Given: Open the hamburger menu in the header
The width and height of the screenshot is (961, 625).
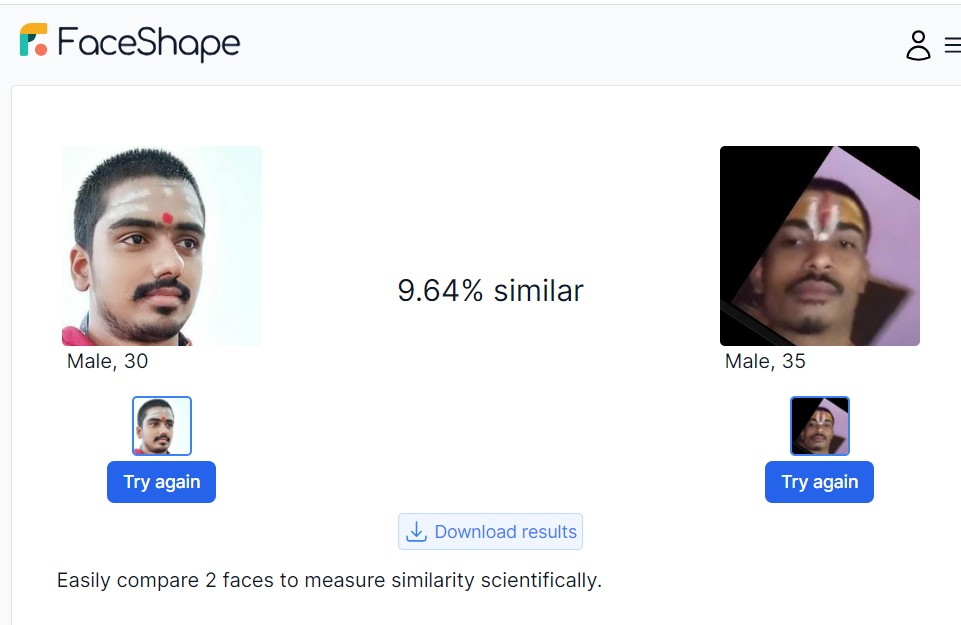Looking at the screenshot, I should point(952,46).
